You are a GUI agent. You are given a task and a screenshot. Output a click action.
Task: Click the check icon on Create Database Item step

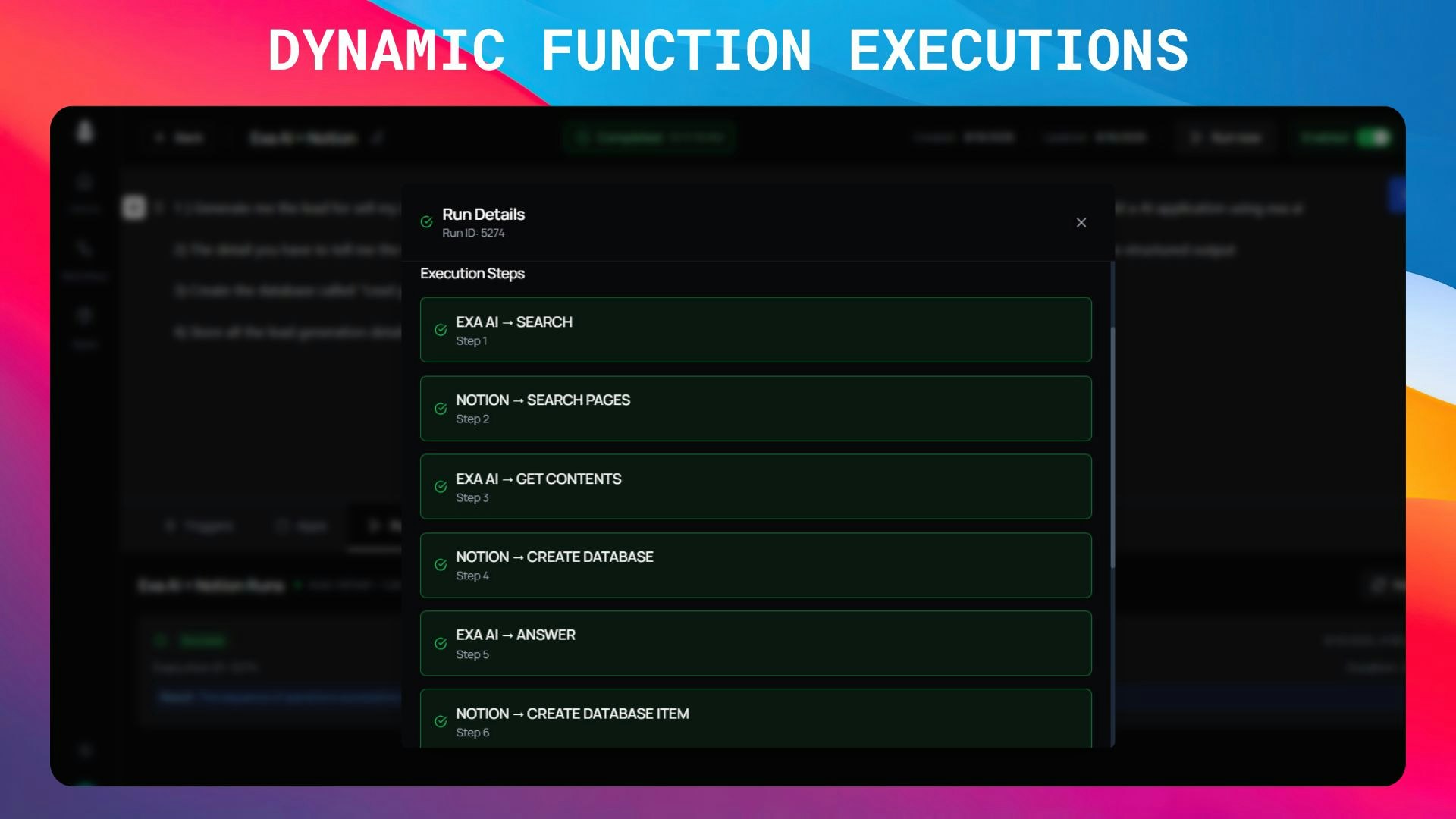[441, 721]
